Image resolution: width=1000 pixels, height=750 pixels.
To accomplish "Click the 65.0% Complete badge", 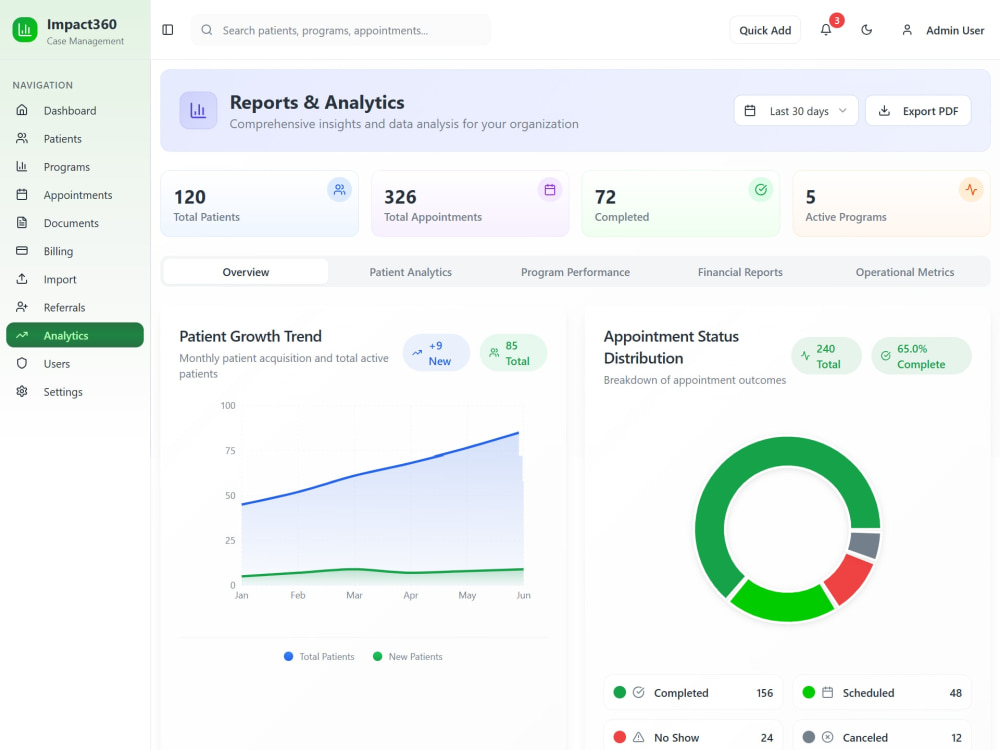I will pyautogui.click(x=921, y=356).
